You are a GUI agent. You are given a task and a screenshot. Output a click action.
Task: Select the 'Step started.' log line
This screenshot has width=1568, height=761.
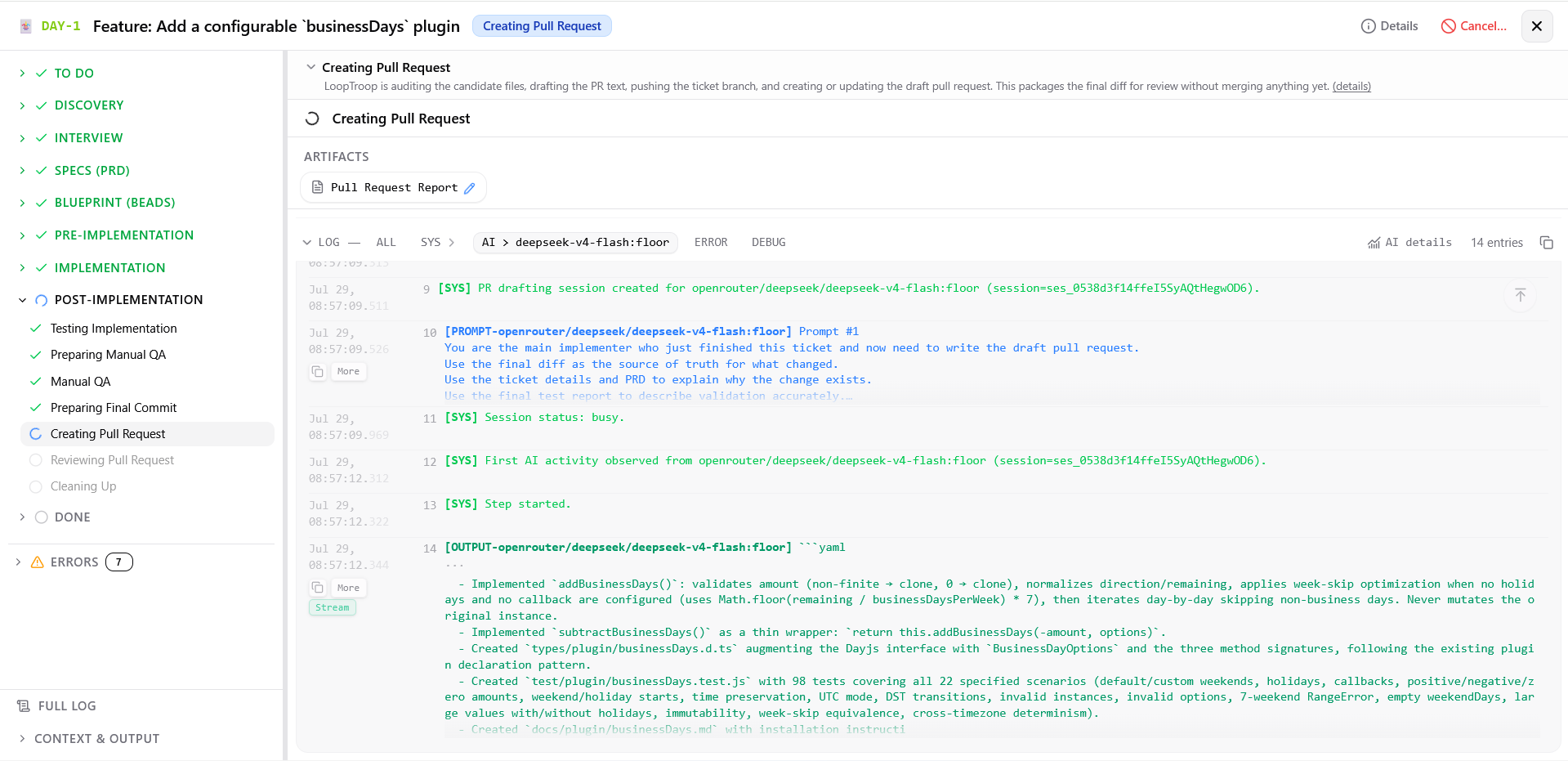pyautogui.click(x=507, y=504)
